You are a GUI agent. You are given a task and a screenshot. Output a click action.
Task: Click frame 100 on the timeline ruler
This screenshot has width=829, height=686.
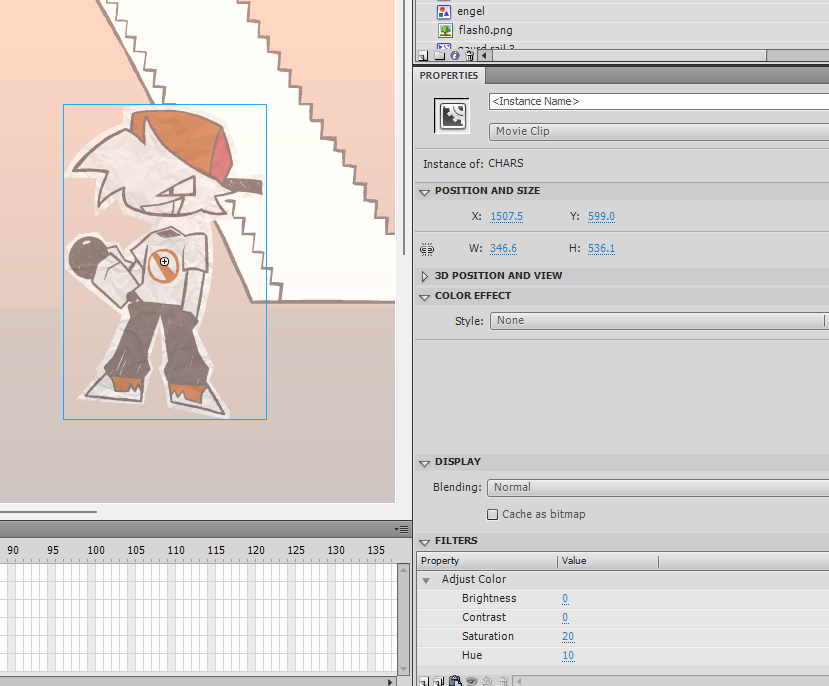pyautogui.click(x=96, y=550)
